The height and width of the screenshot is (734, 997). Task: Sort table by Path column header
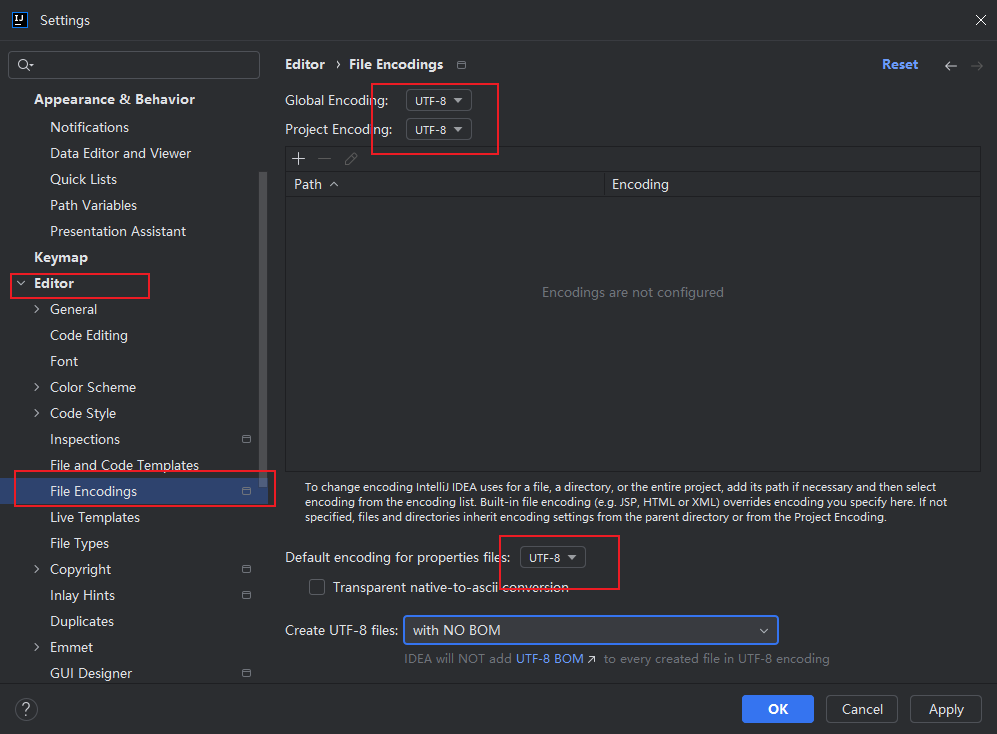(x=444, y=184)
